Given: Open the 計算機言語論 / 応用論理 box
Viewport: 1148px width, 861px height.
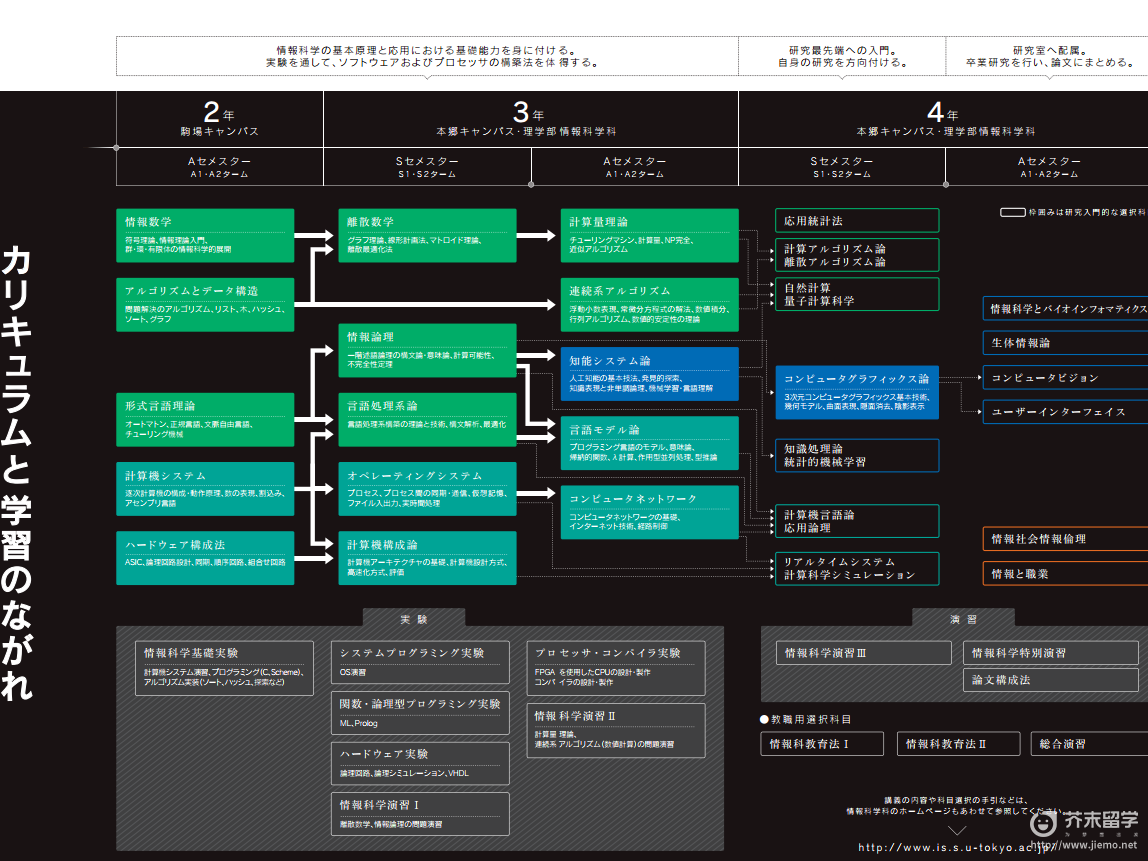Looking at the screenshot, I should 857,521.
